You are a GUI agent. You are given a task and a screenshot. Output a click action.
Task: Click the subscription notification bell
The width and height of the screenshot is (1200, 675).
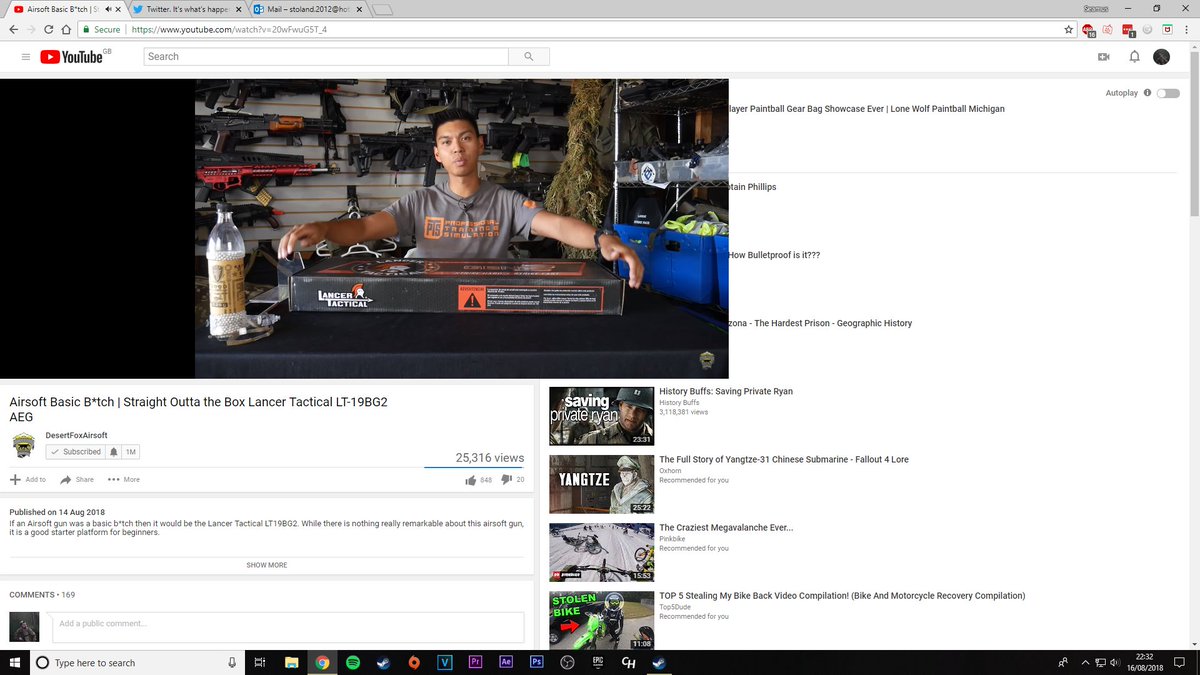[x=114, y=452]
